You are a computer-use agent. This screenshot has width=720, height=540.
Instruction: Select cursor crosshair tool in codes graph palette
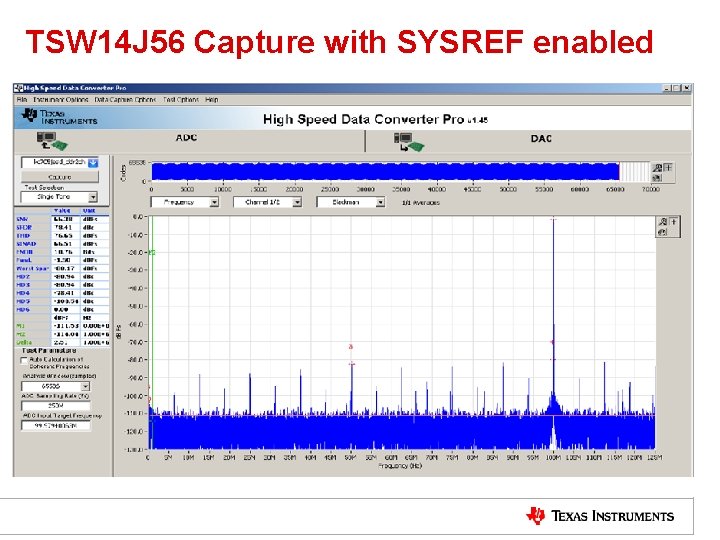(x=668, y=168)
